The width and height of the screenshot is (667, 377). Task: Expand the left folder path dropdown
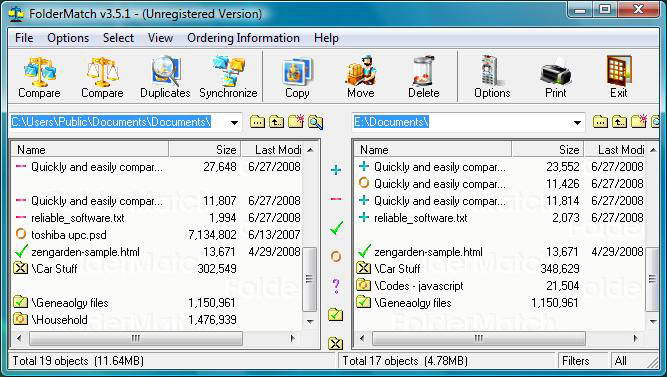point(234,123)
